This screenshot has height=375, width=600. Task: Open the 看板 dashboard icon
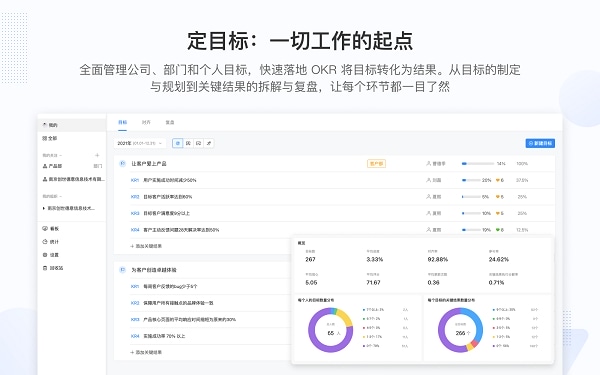pyautogui.click(x=45, y=228)
